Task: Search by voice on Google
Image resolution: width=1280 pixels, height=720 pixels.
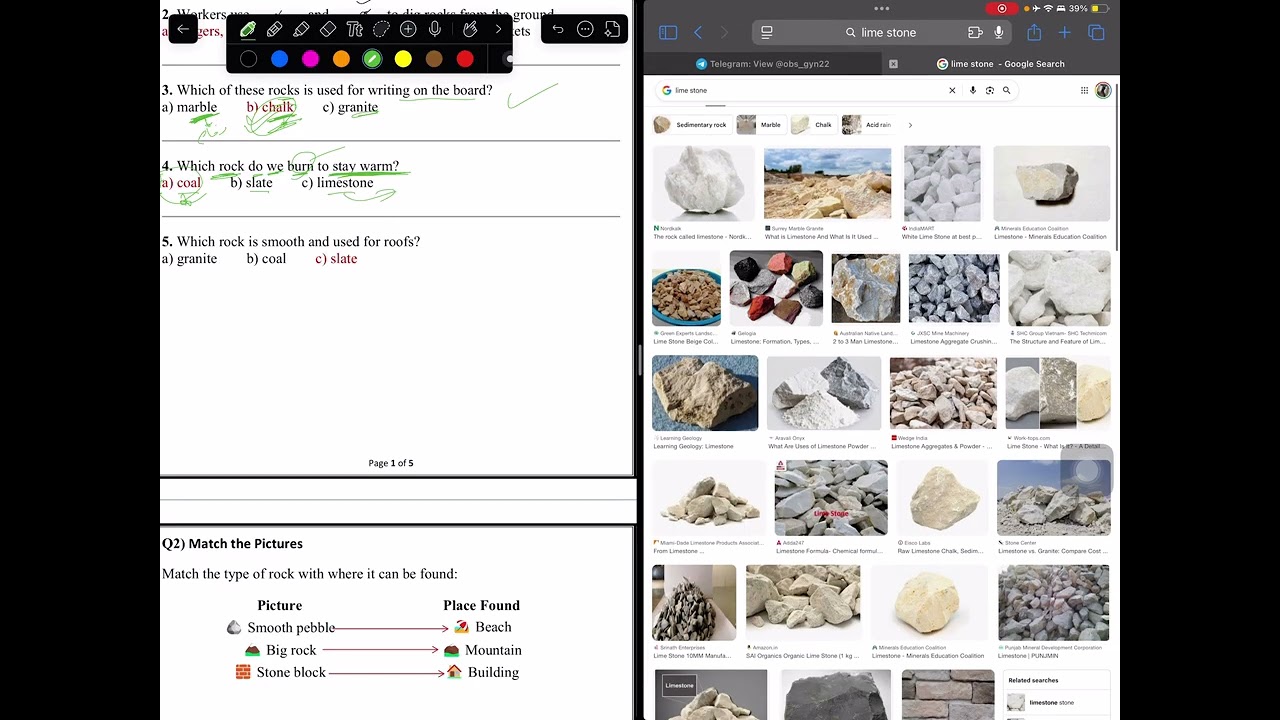Action: [973, 90]
